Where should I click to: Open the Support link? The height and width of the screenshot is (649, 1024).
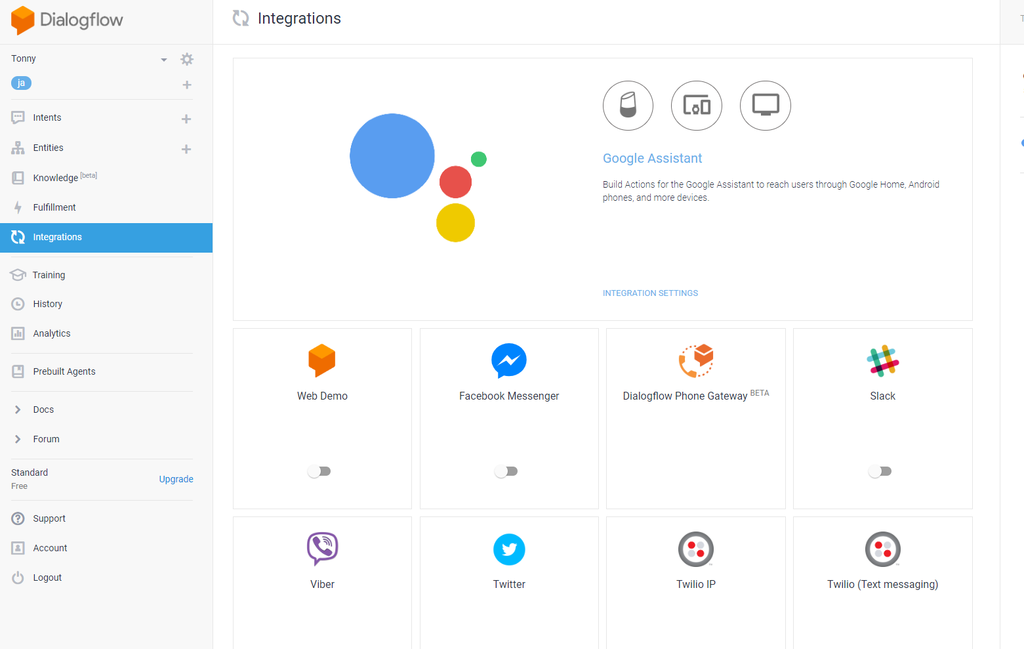[x=49, y=518]
